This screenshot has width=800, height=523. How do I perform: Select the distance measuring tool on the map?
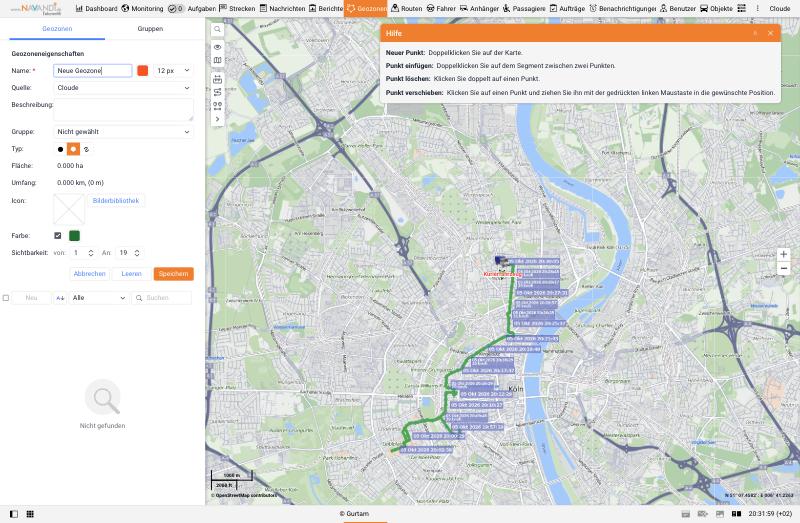tap(217, 80)
